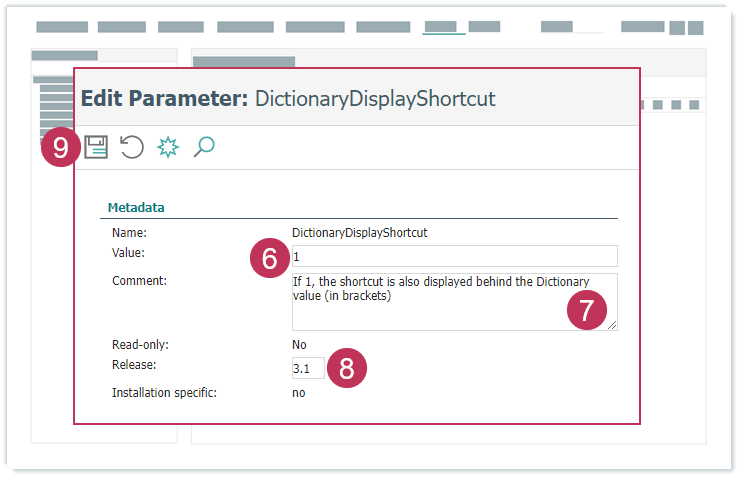Click the number 6 callout badge

[268, 258]
